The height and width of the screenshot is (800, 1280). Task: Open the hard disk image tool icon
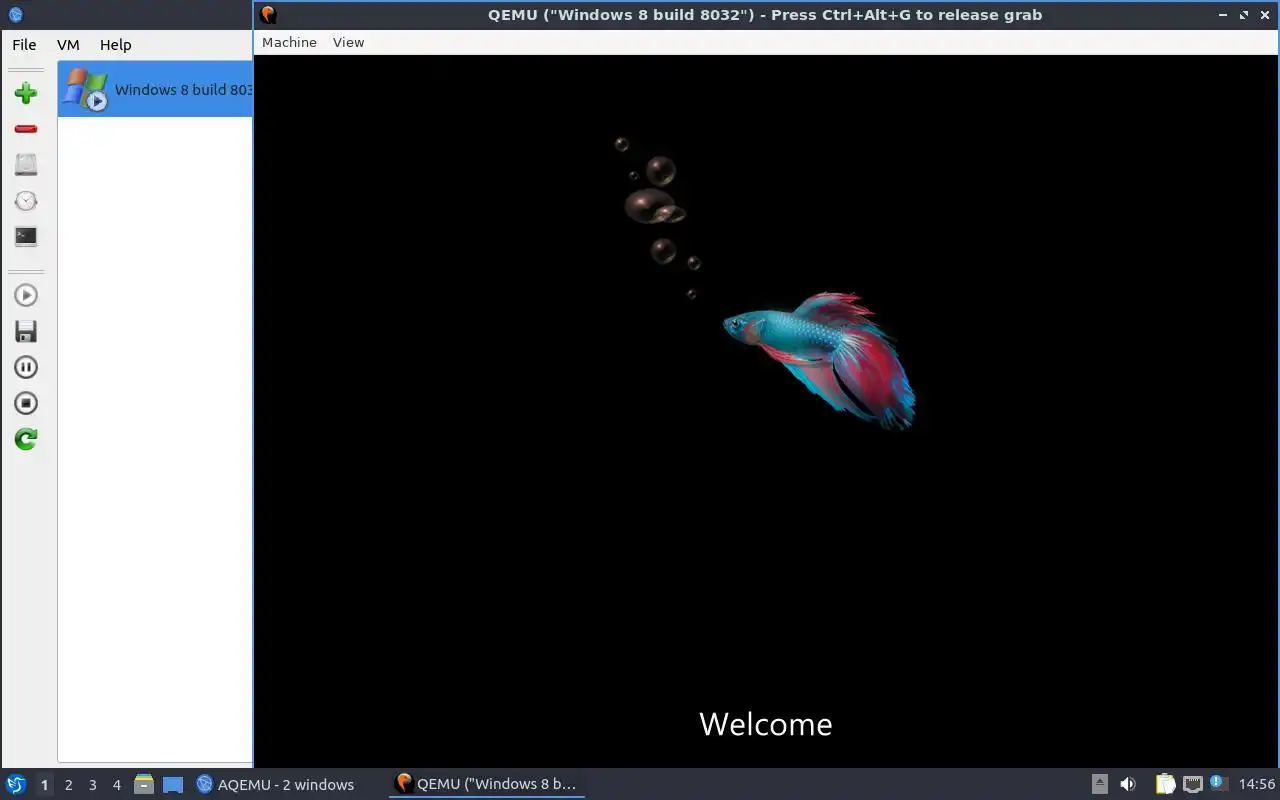point(26,165)
